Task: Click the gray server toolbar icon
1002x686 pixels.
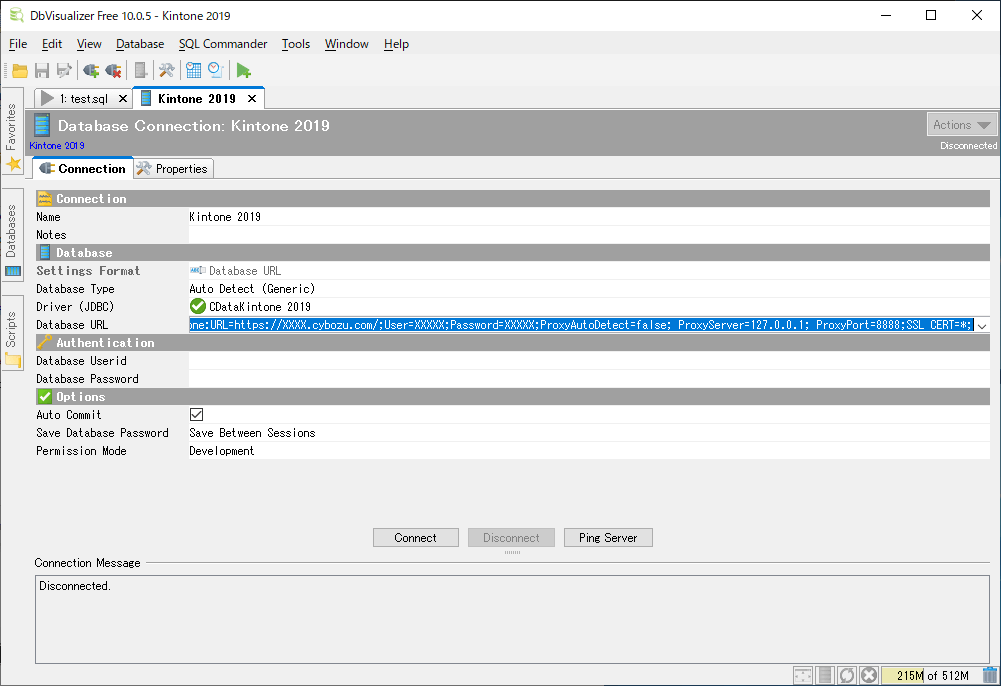Action: tap(141, 70)
